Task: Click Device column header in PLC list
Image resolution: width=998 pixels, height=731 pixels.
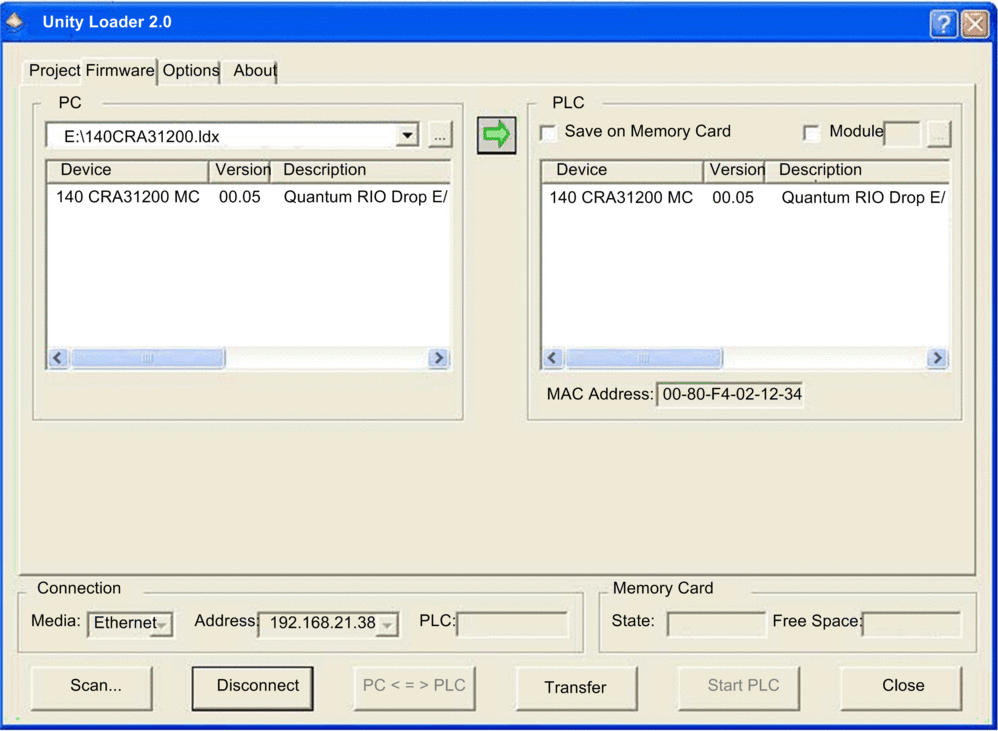Action: pos(622,171)
